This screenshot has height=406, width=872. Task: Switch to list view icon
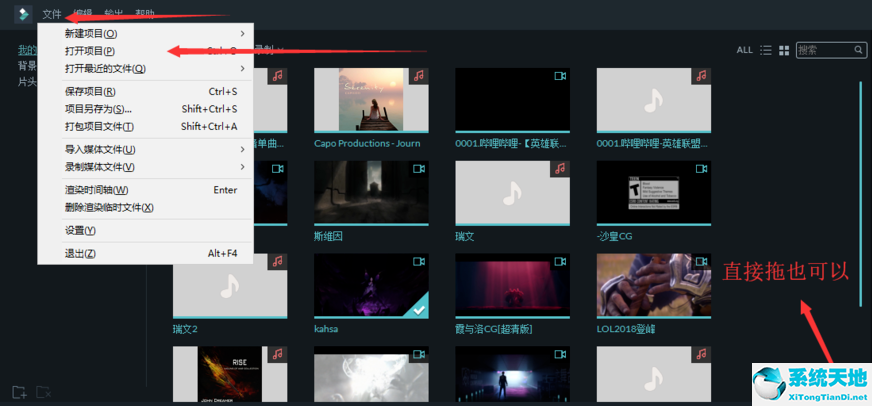pyautogui.click(x=766, y=50)
